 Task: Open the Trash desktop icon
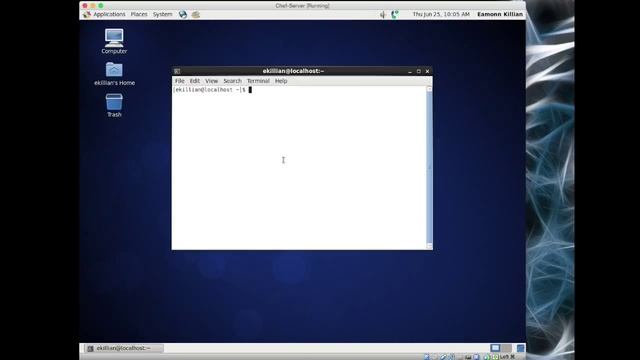click(x=114, y=105)
